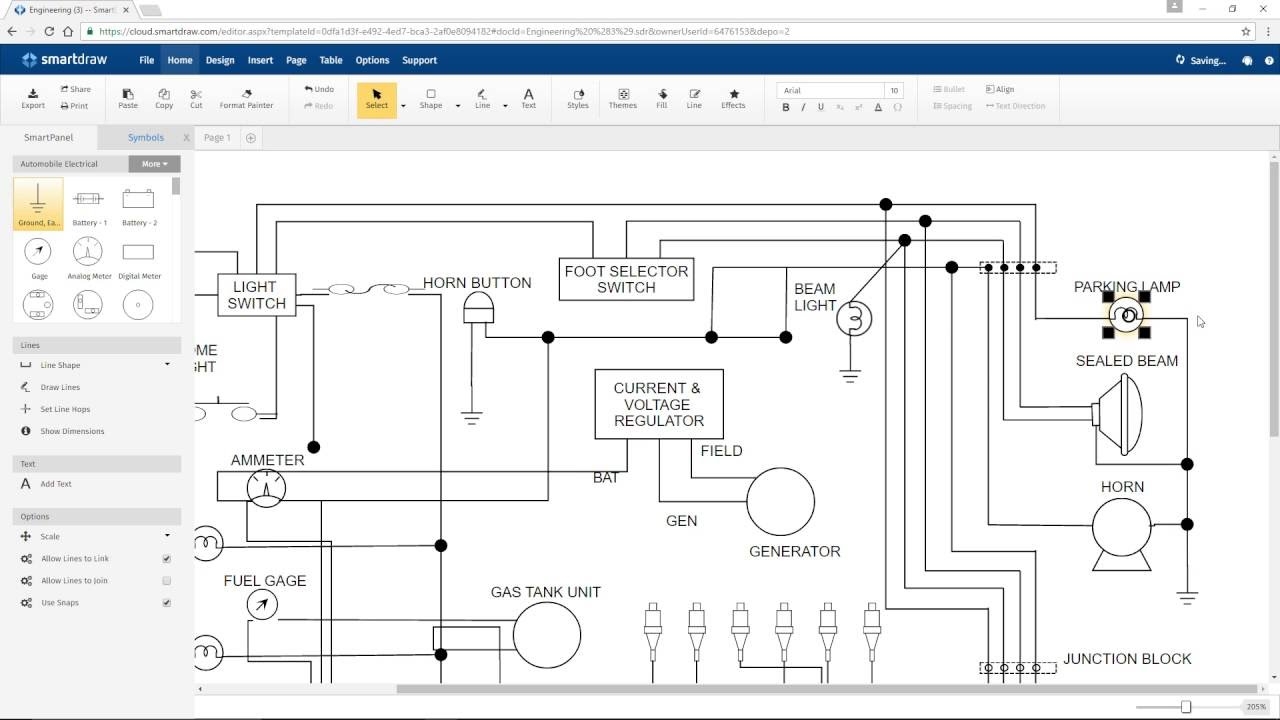Uncheck Allow Lines to Link
Image resolution: width=1280 pixels, height=720 pixels.
(166, 558)
